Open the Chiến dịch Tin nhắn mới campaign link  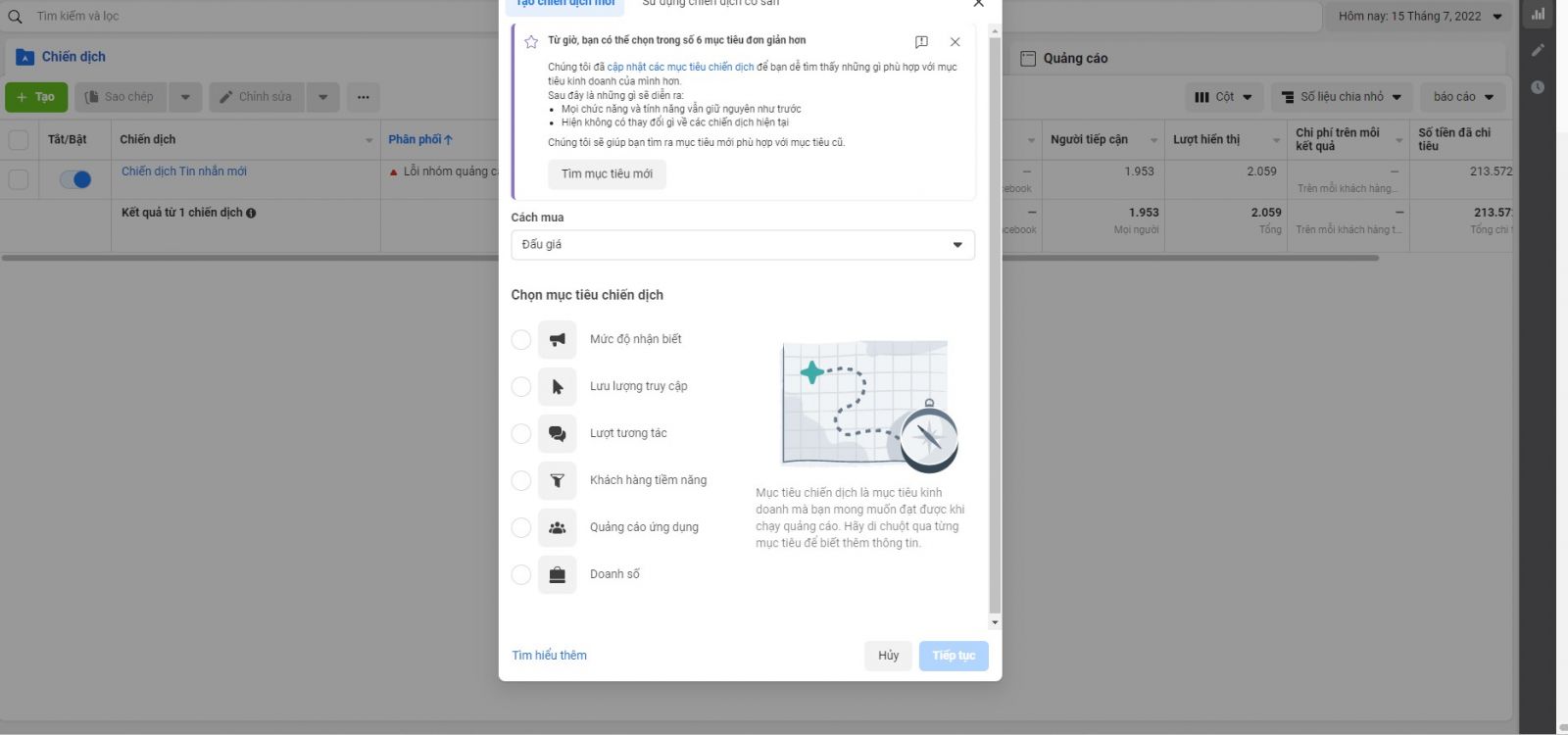(184, 171)
